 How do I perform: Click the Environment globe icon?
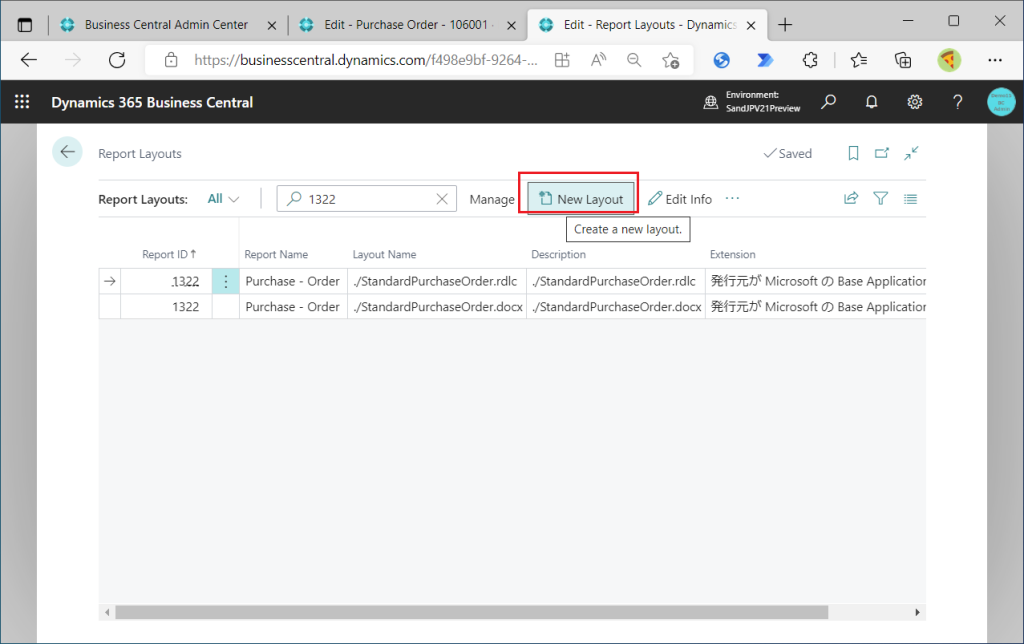tap(711, 102)
